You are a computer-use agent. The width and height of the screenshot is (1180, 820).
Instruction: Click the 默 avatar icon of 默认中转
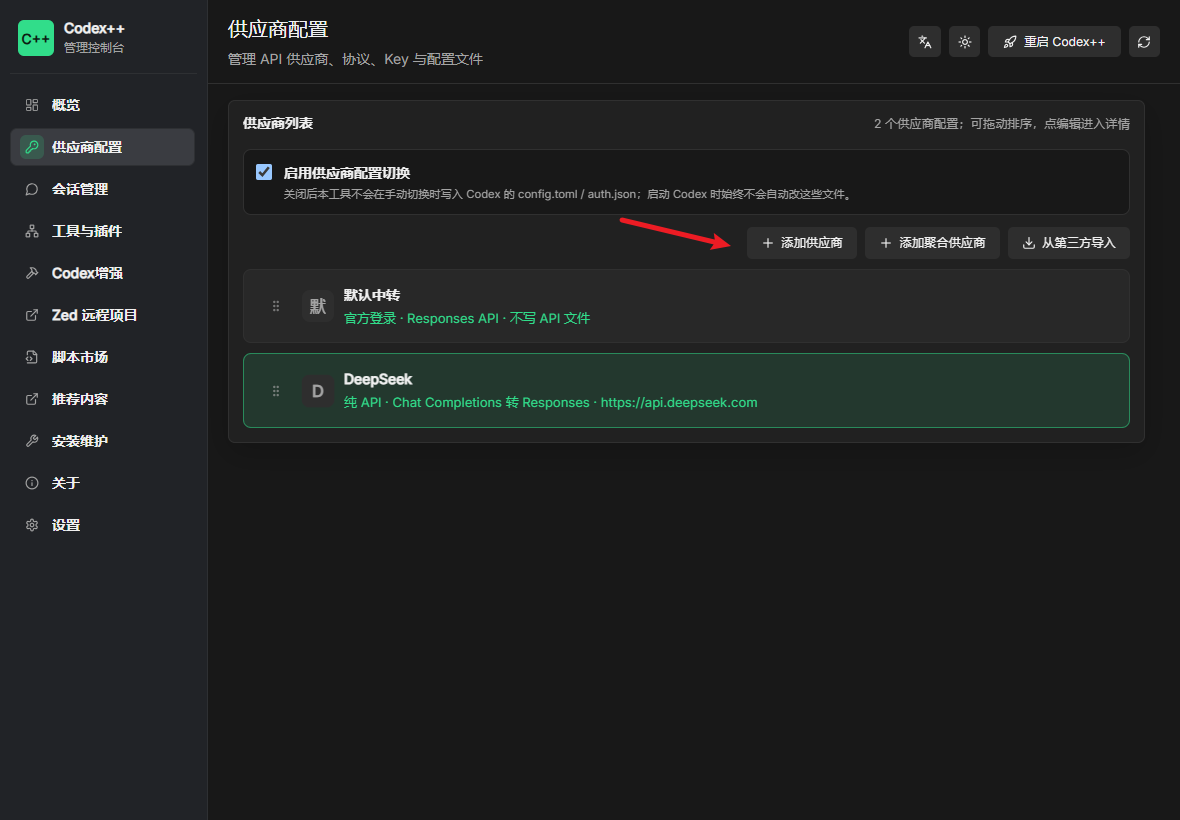tap(318, 306)
